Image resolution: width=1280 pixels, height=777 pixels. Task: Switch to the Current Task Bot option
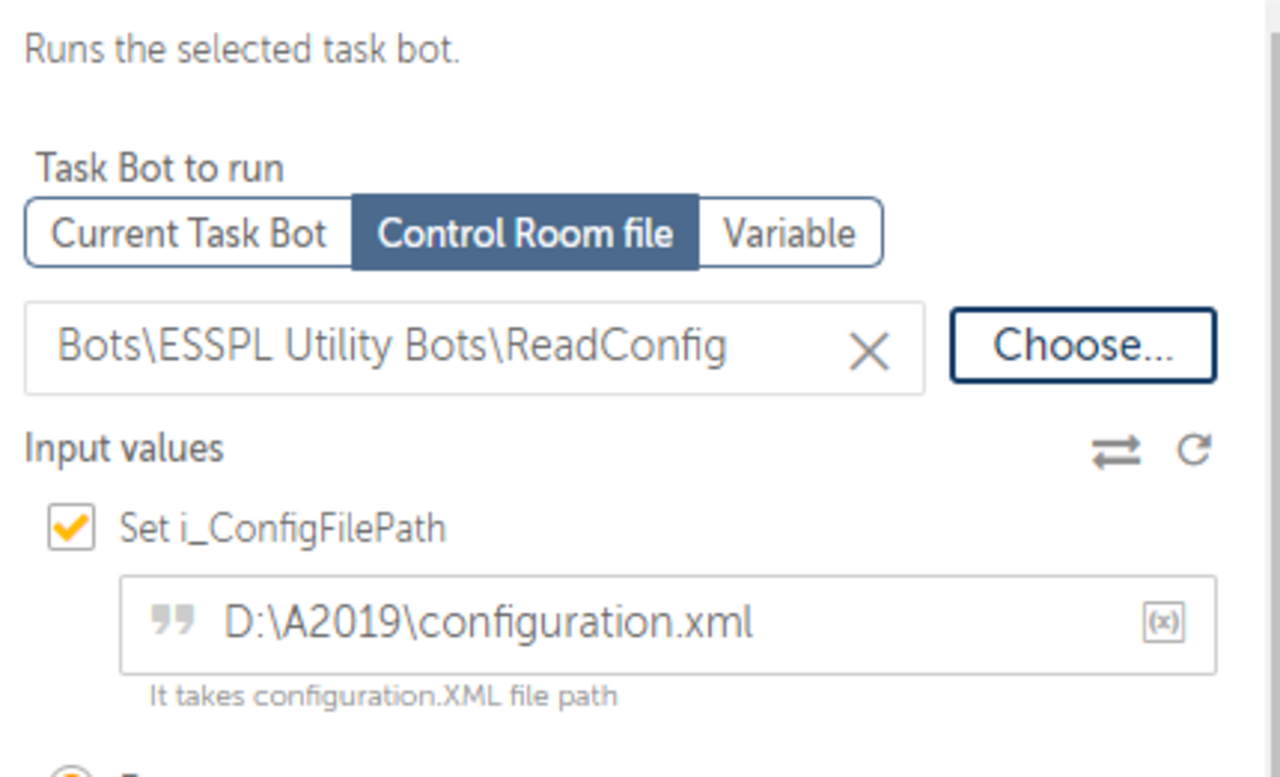pos(189,233)
